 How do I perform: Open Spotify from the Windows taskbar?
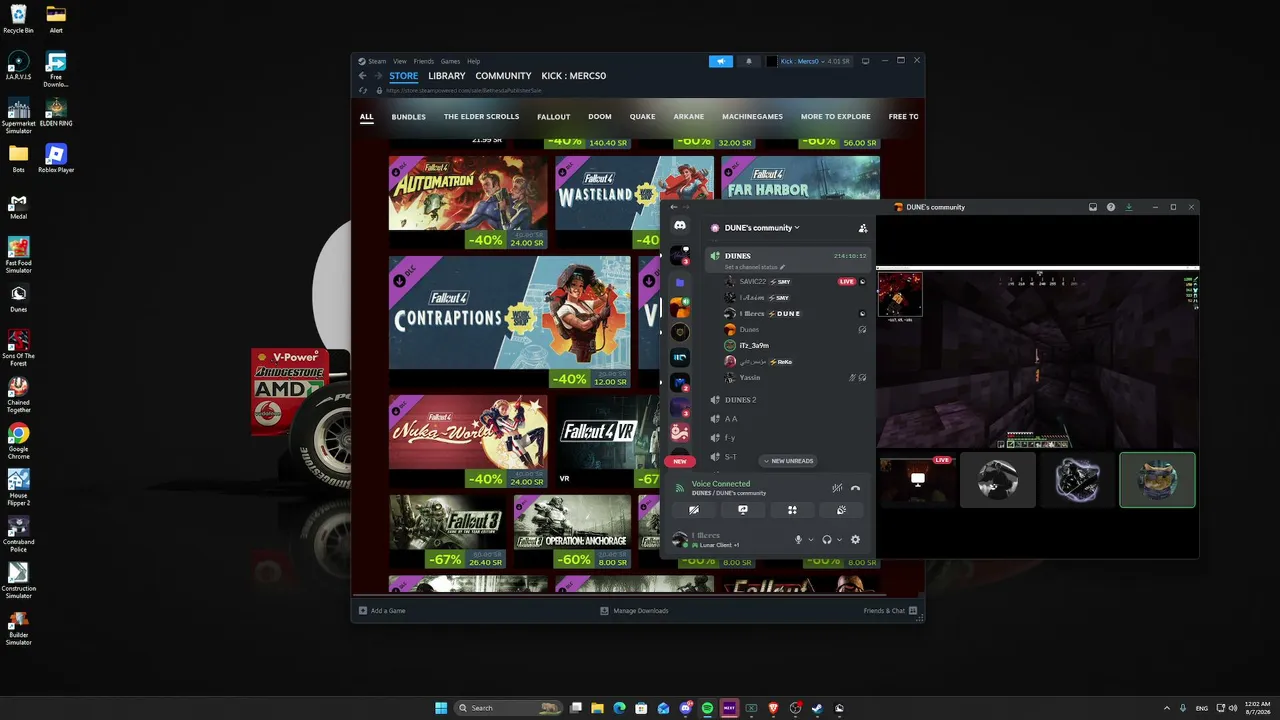(x=707, y=708)
